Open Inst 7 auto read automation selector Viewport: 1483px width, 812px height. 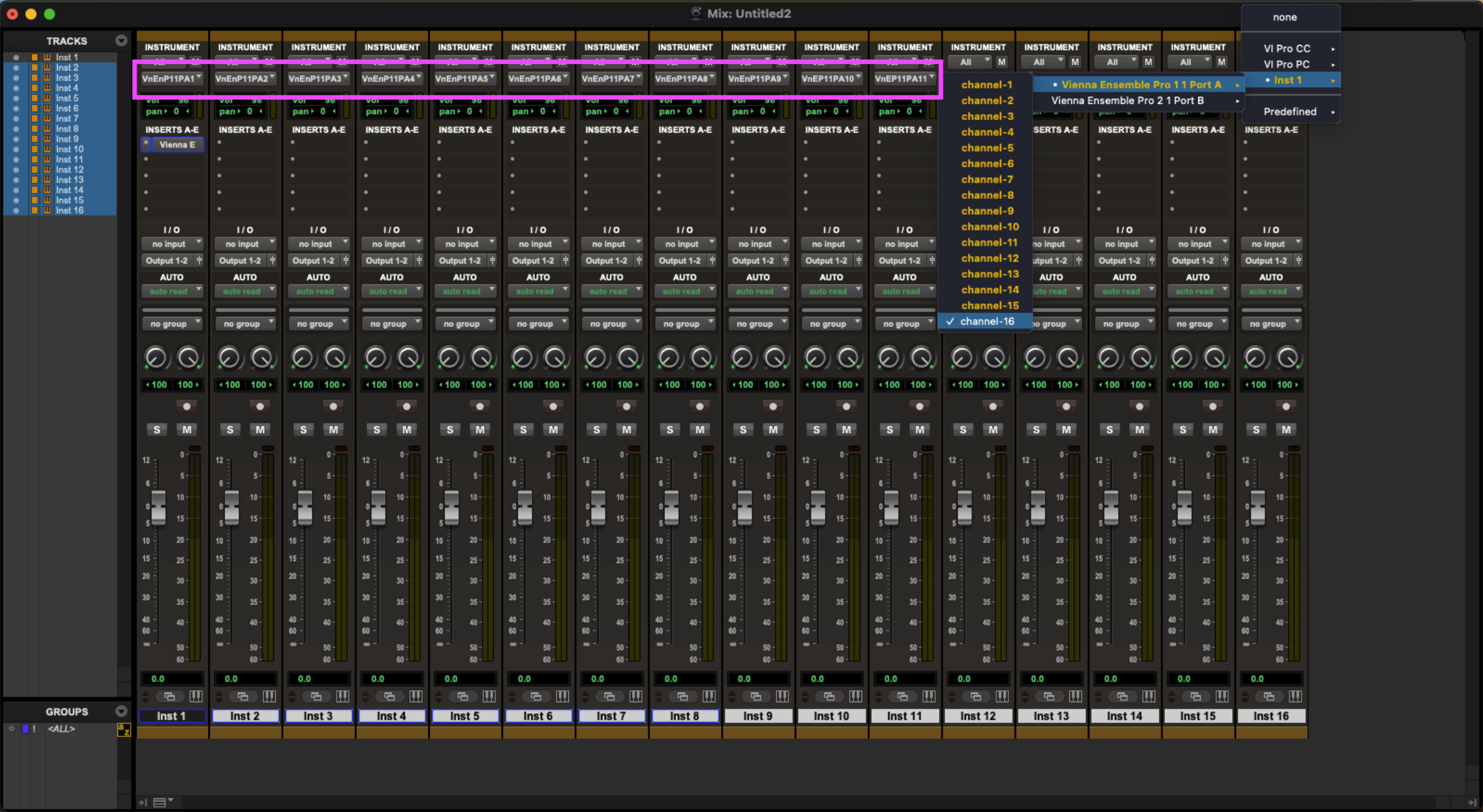point(611,291)
